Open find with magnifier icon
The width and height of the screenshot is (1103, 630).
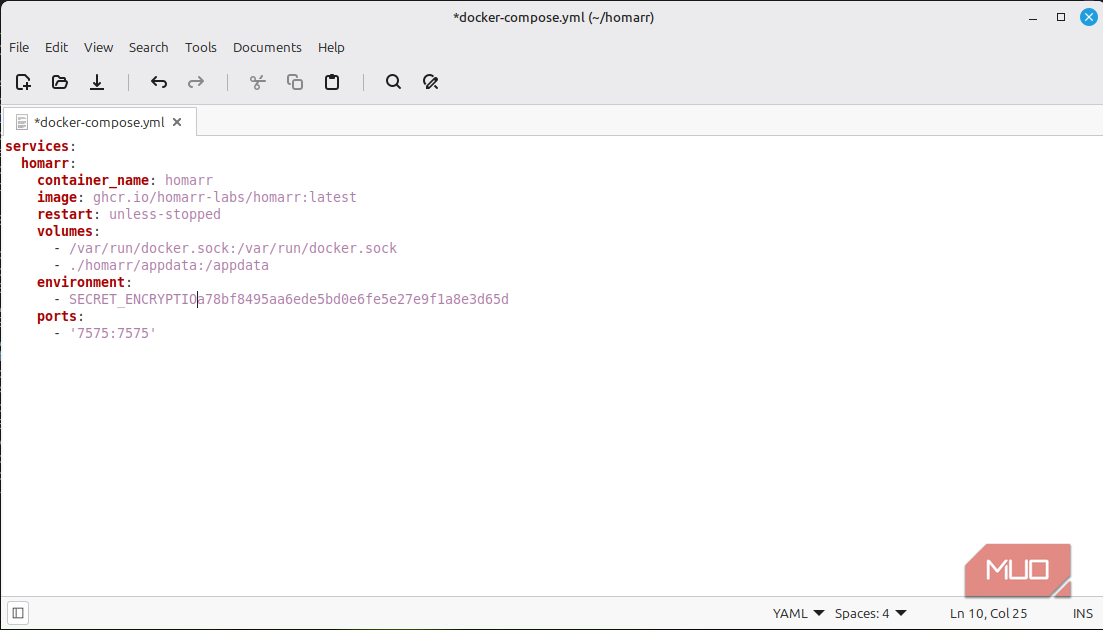click(393, 82)
